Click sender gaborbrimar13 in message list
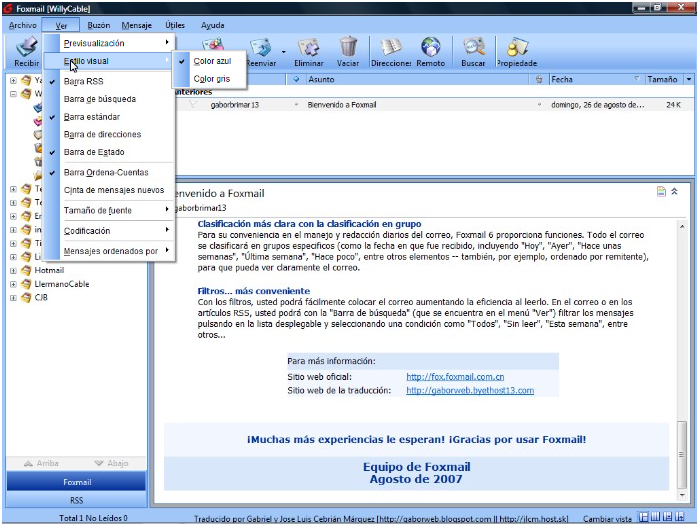The image size is (697, 524). point(235,105)
